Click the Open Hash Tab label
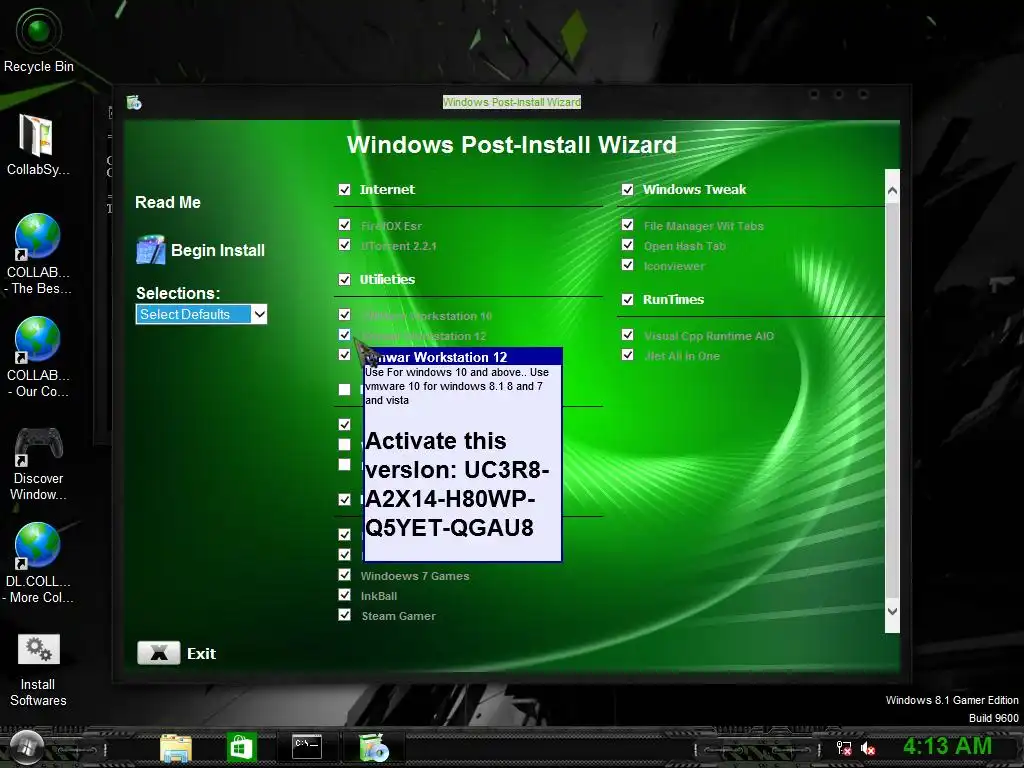This screenshot has width=1024, height=768. [x=684, y=246]
